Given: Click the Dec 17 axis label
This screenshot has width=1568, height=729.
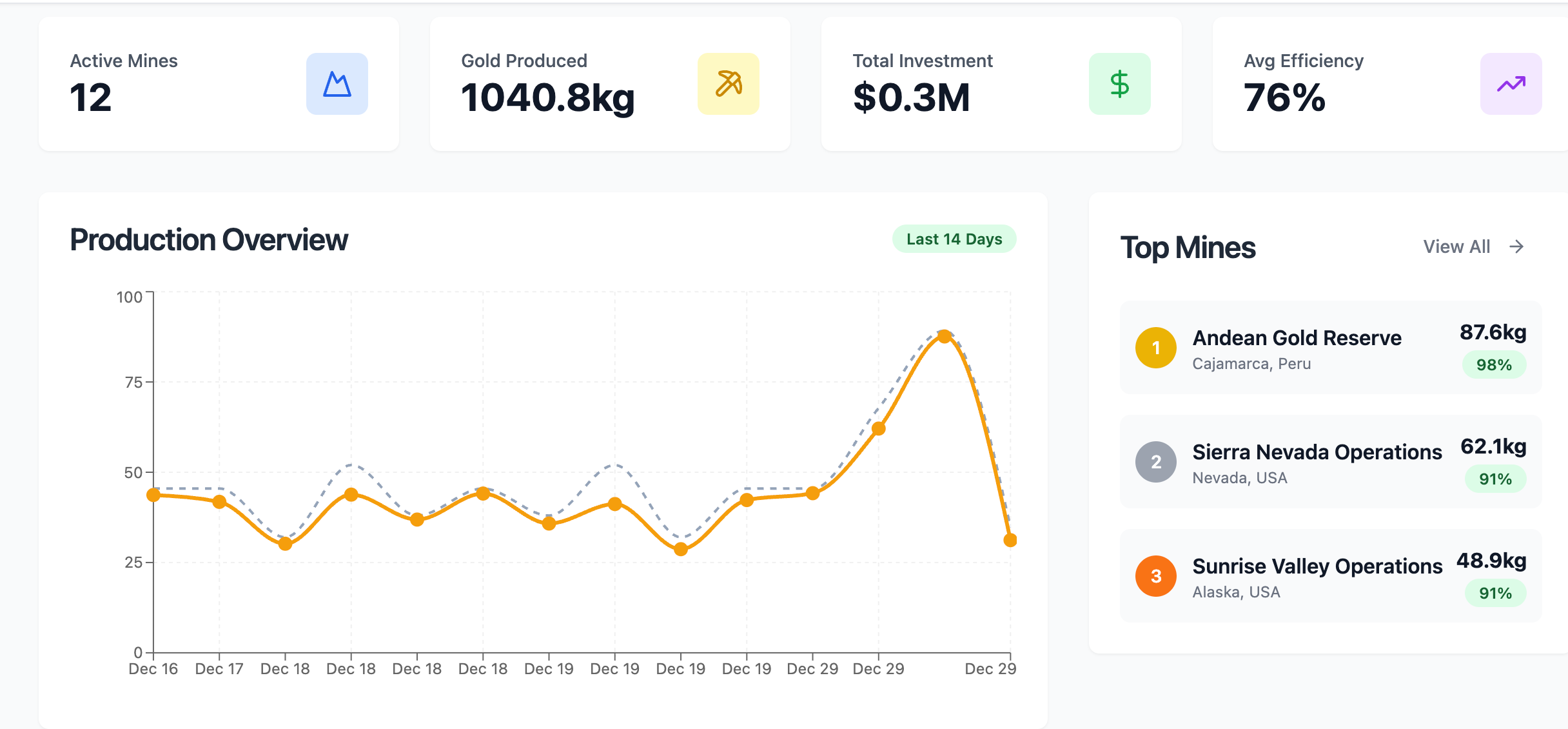Looking at the screenshot, I should click(x=219, y=669).
